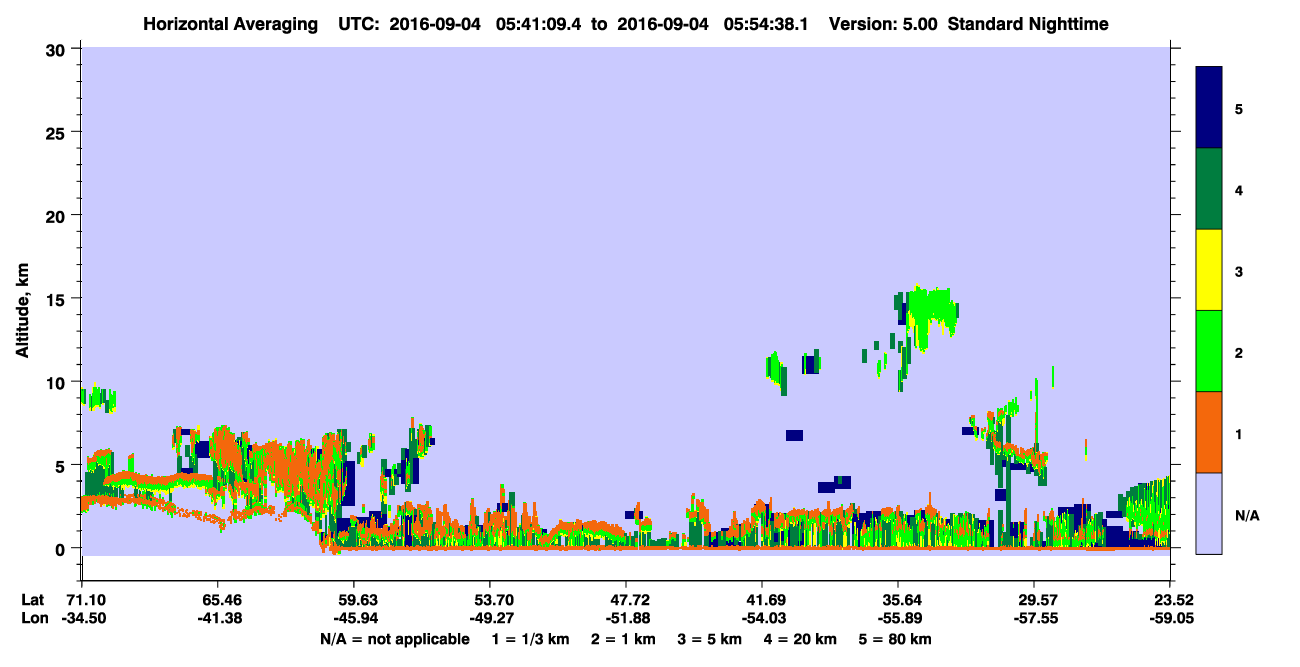Select the dark green level 4 colorbar segment
1300x667 pixels.
tap(1209, 189)
